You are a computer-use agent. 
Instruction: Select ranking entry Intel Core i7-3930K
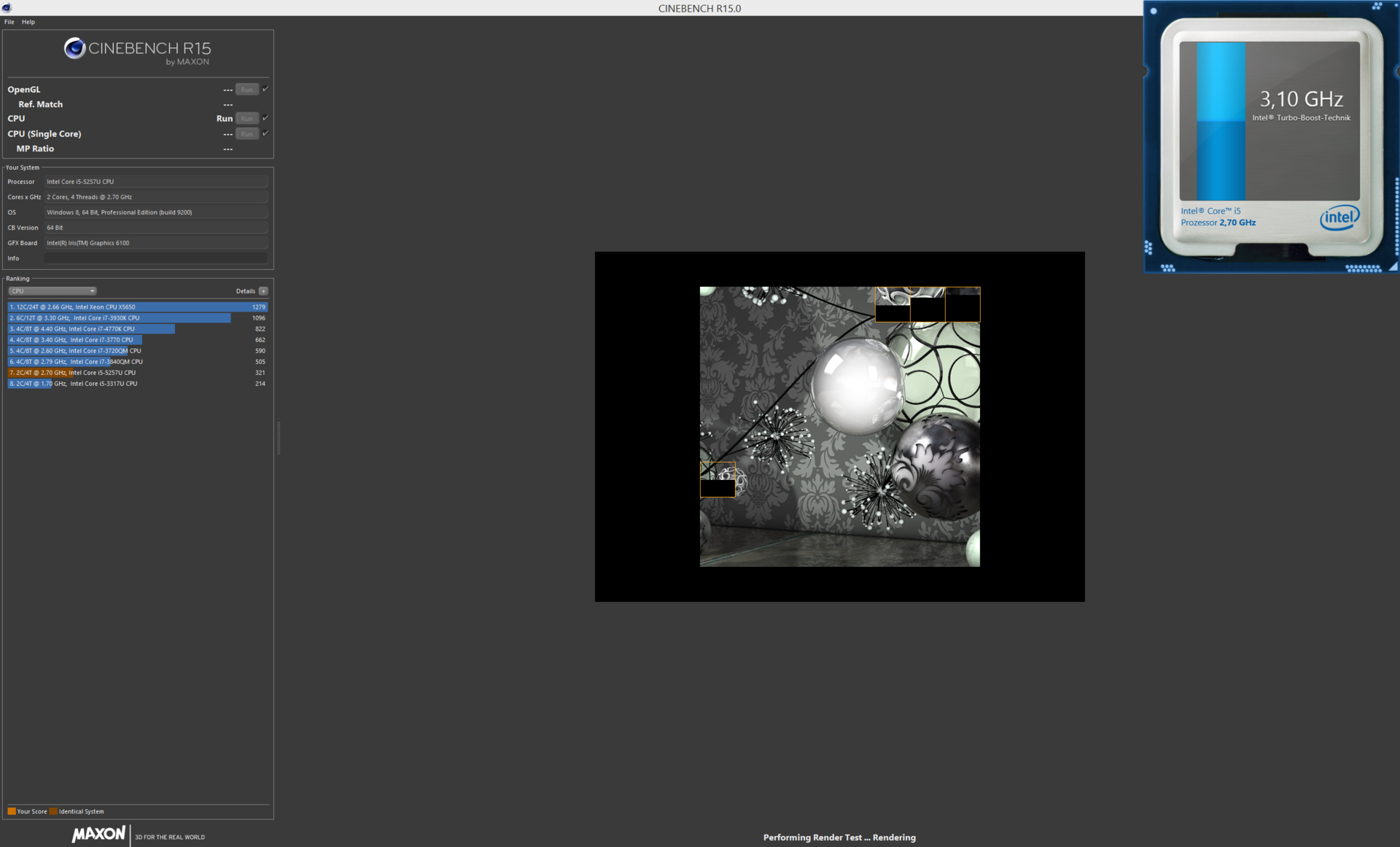[138, 318]
